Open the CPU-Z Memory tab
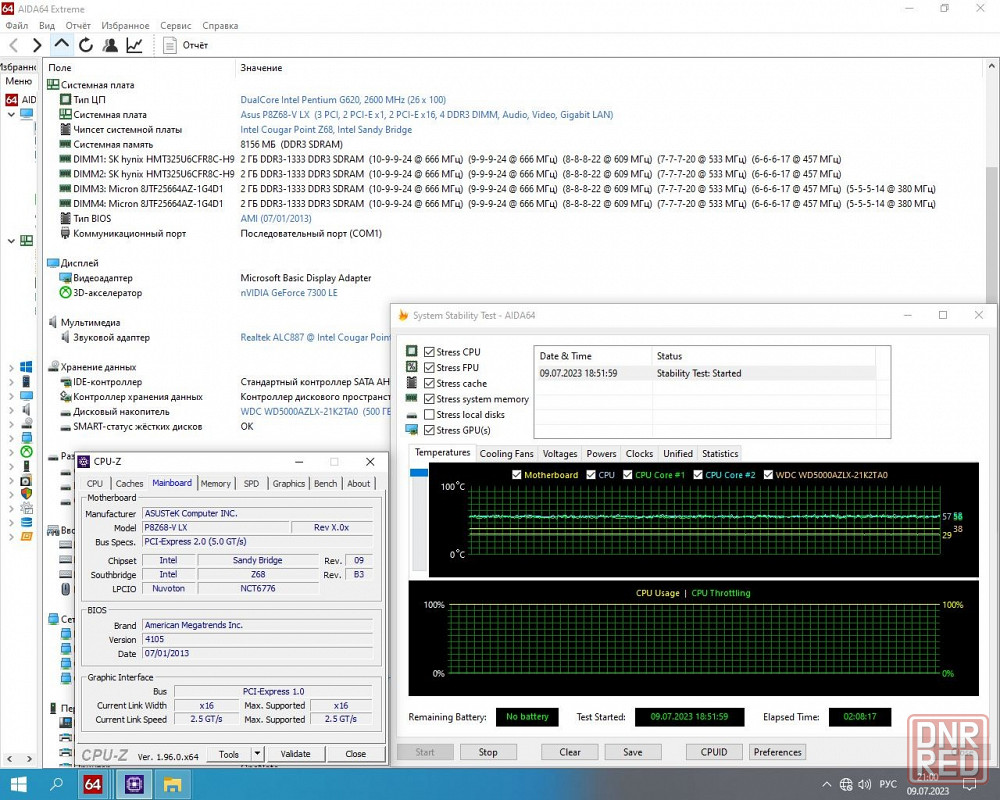This screenshot has width=1000, height=800. point(216,484)
